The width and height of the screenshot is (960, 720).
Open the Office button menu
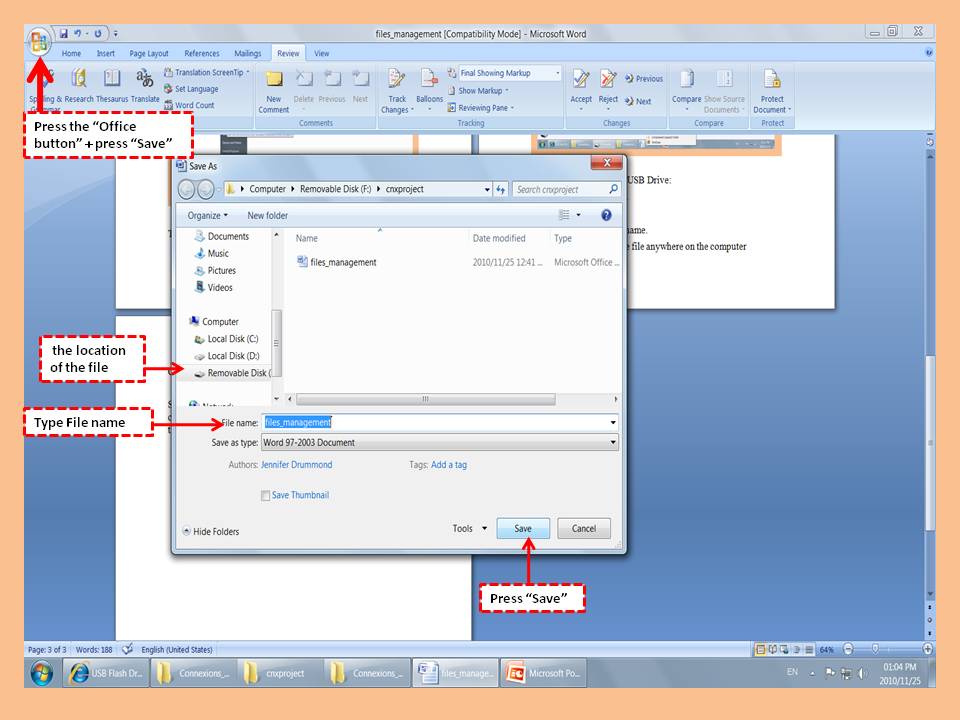(39, 42)
